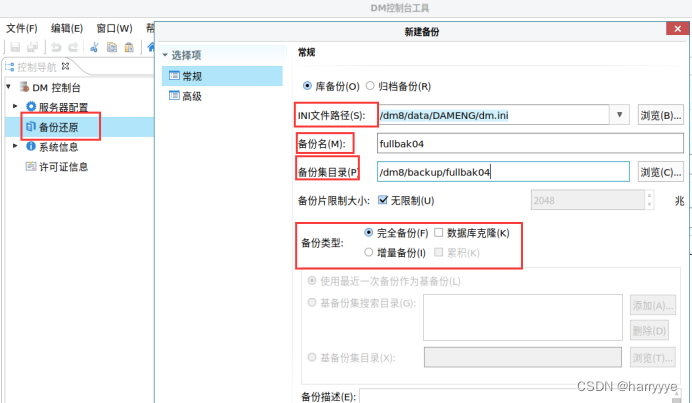Select the 高级 options page
This screenshot has width=692, height=403.
(222, 96)
